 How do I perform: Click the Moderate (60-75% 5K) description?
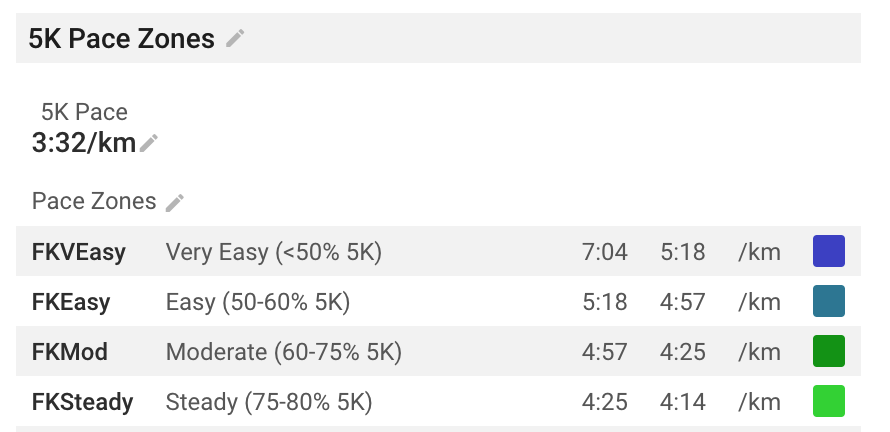click(283, 352)
